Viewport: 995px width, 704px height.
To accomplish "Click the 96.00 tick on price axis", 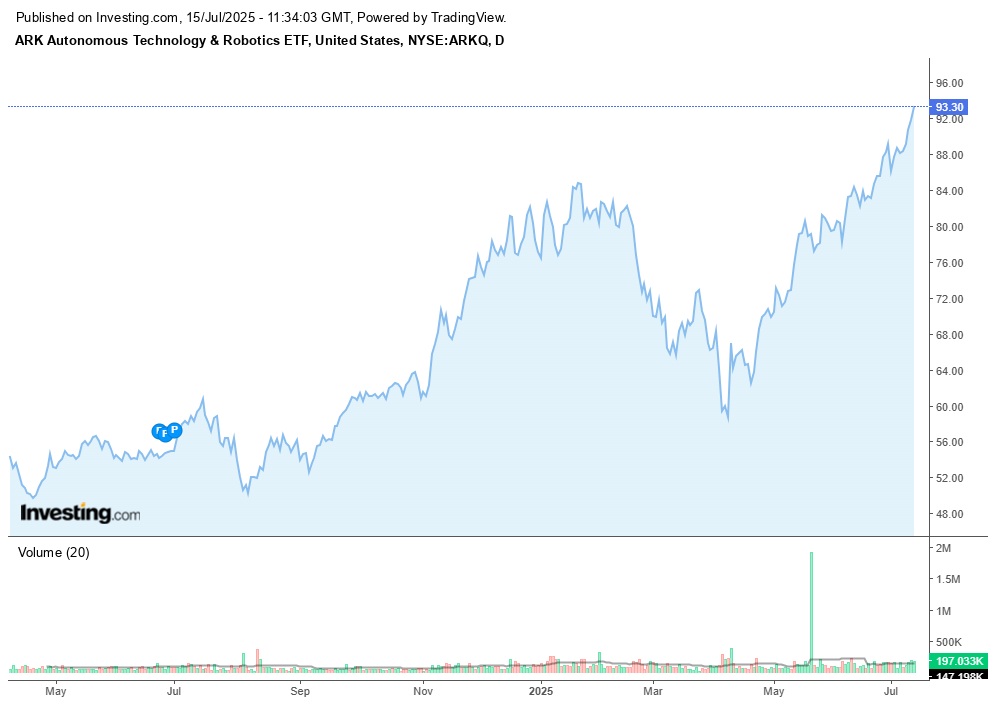I will pyautogui.click(x=949, y=83).
